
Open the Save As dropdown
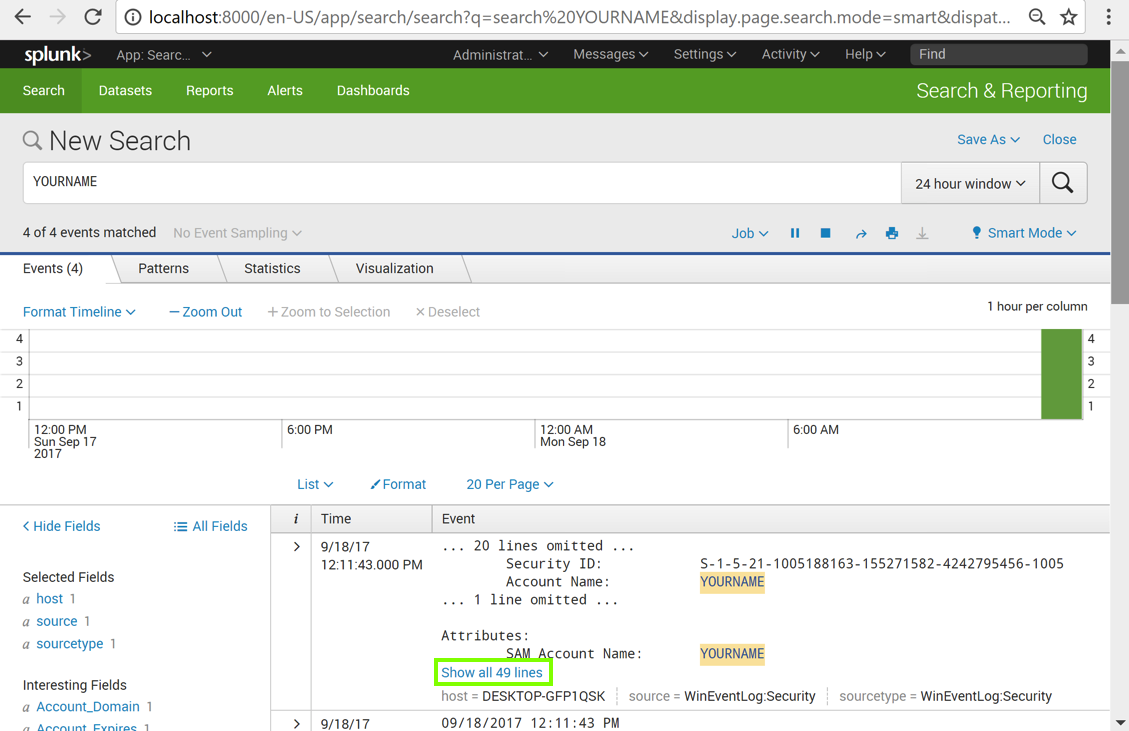click(x=988, y=140)
